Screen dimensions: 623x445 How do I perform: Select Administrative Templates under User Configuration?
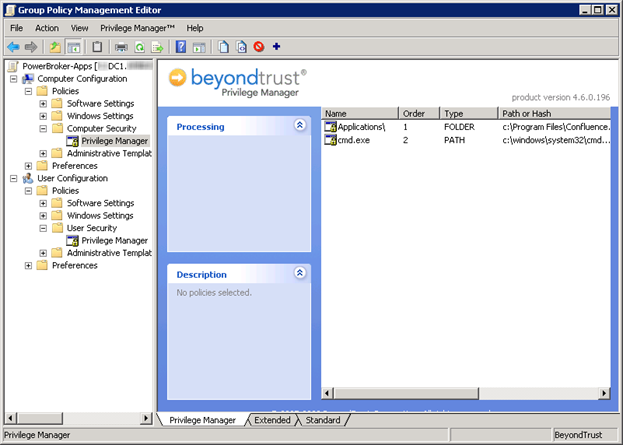(x=109, y=253)
